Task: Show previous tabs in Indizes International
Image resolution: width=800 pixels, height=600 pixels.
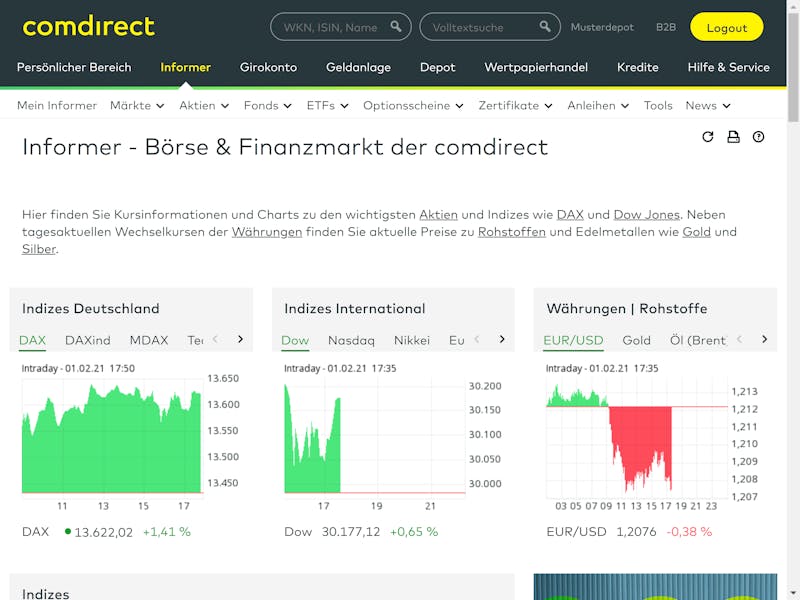Action: pyautogui.click(x=477, y=339)
